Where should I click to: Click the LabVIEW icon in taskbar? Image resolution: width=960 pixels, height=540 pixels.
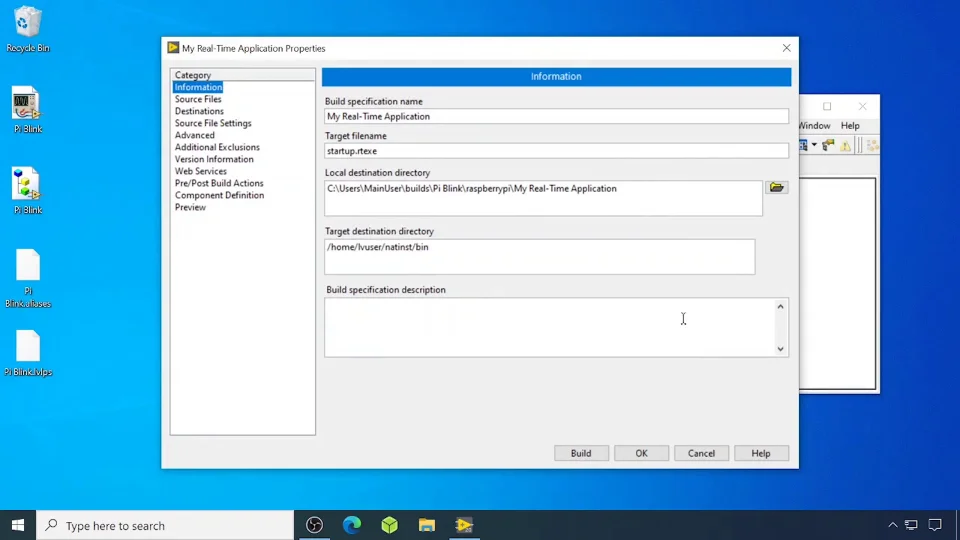(x=464, y=525)
